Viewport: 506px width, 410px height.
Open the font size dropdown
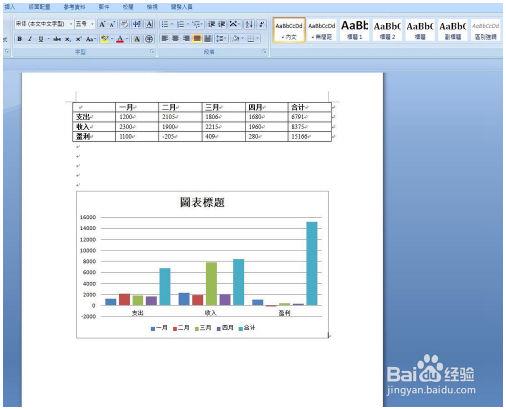pos(85,24)
